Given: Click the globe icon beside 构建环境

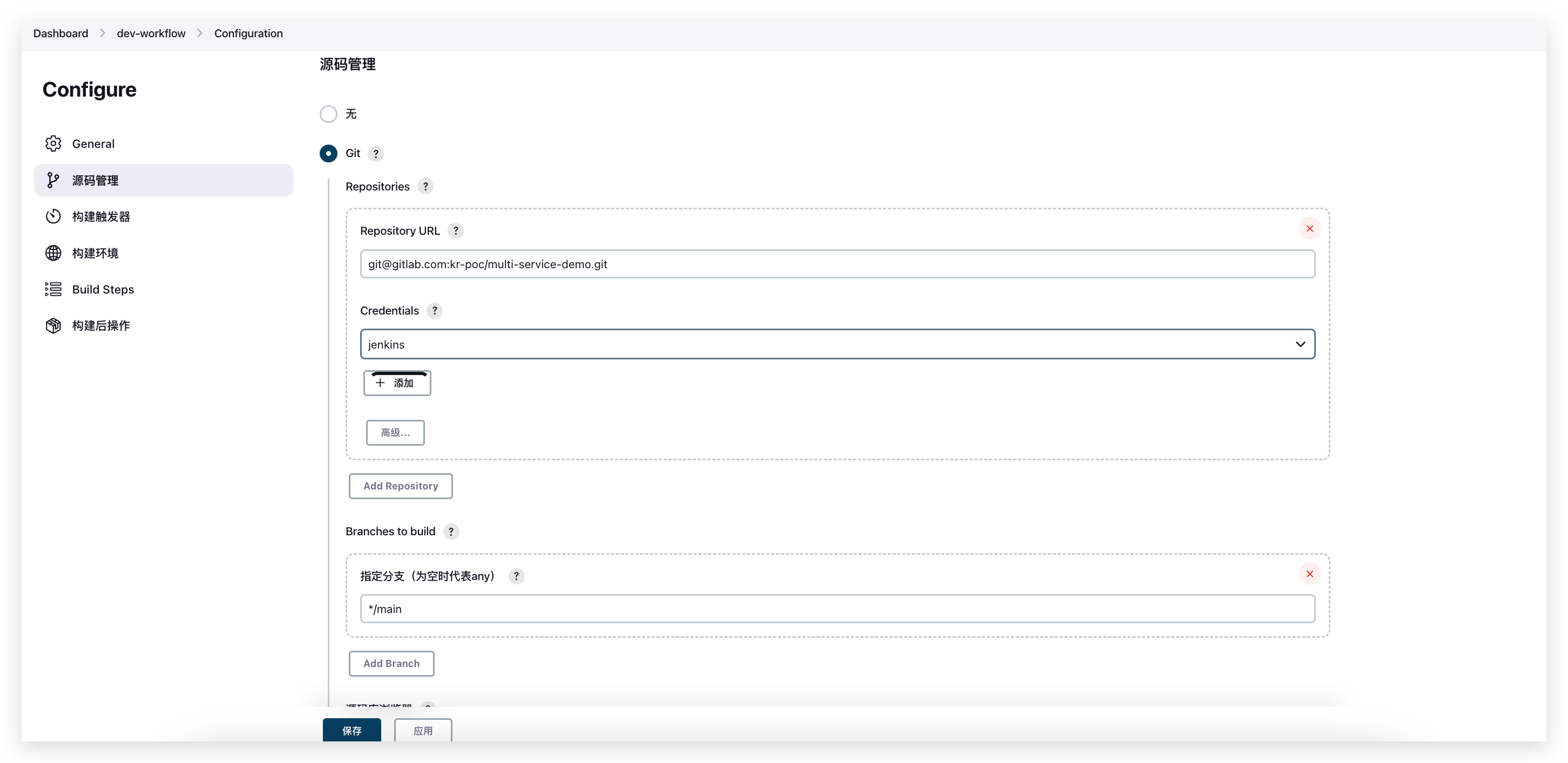Looking at the screenshot, I should 53,253.
